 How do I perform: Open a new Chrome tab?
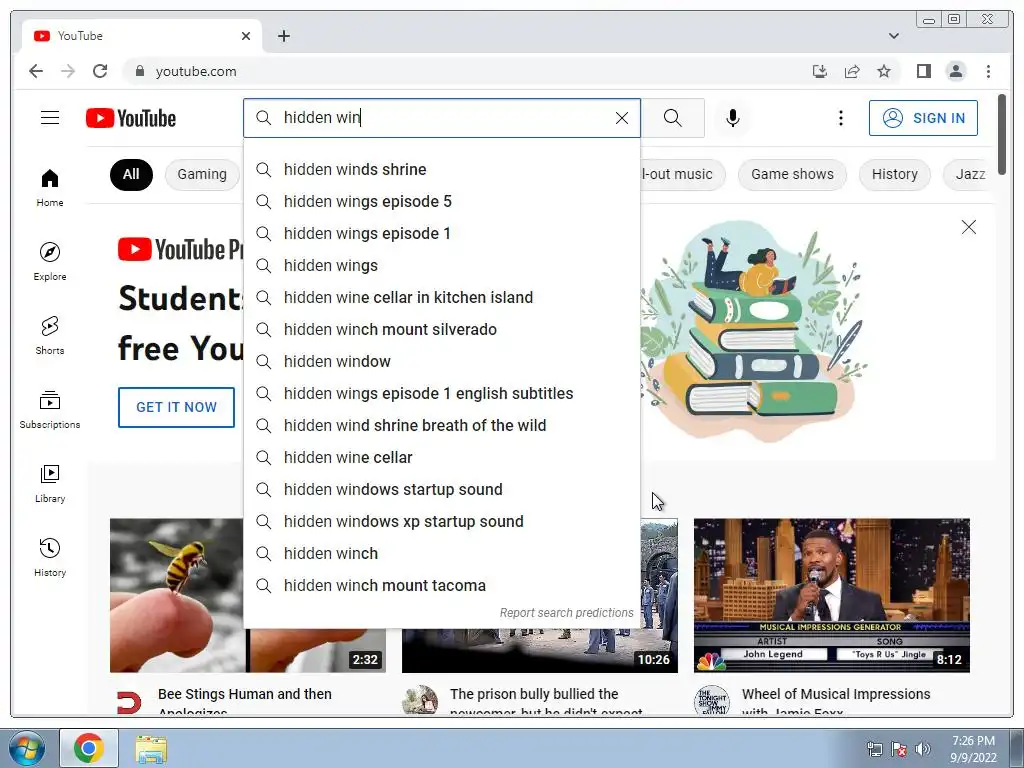(283, 36)
